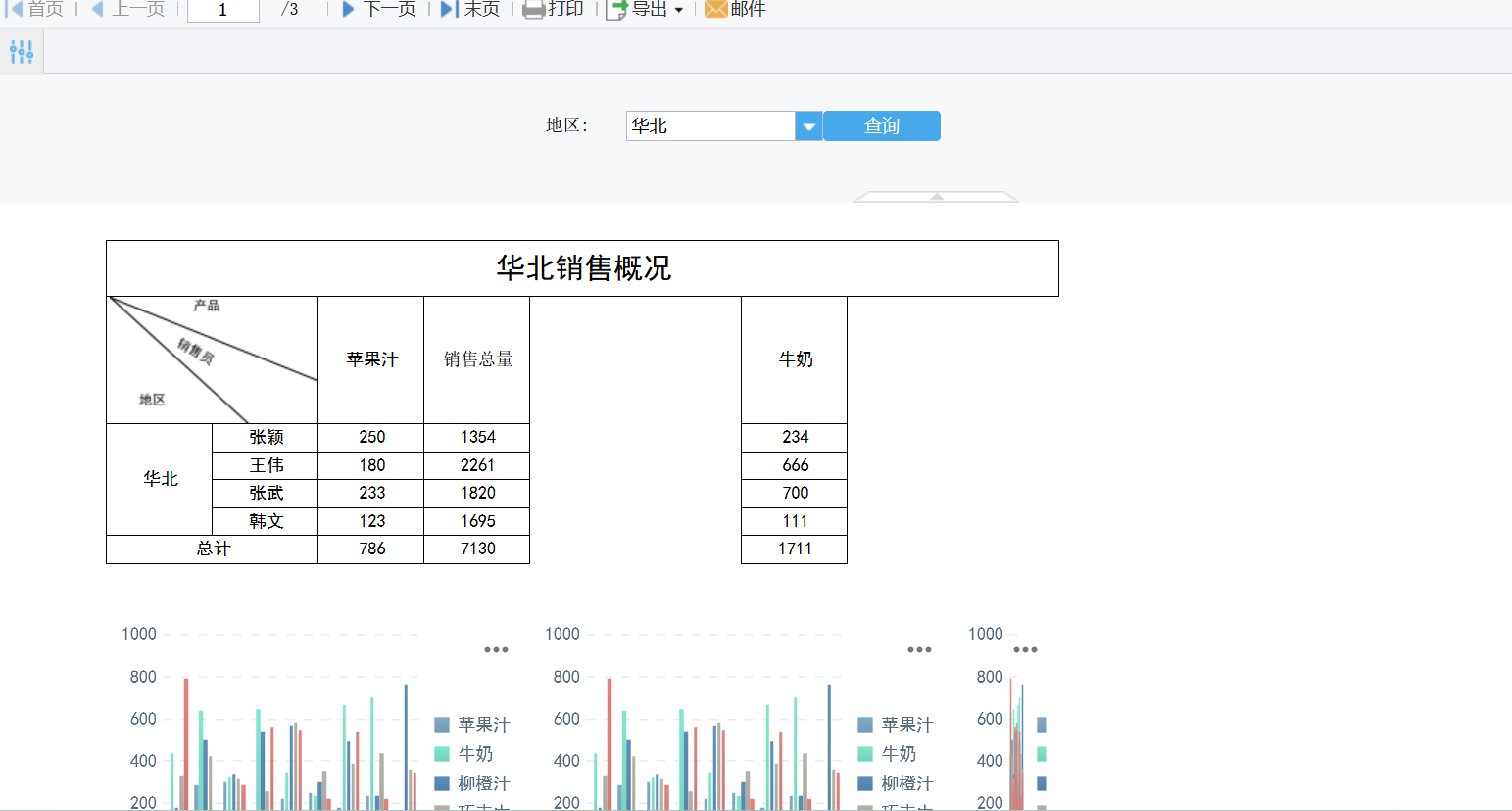Go to next page 下一页
The width and height of the screenshot is (1512, 811).
tap(379, 9)
